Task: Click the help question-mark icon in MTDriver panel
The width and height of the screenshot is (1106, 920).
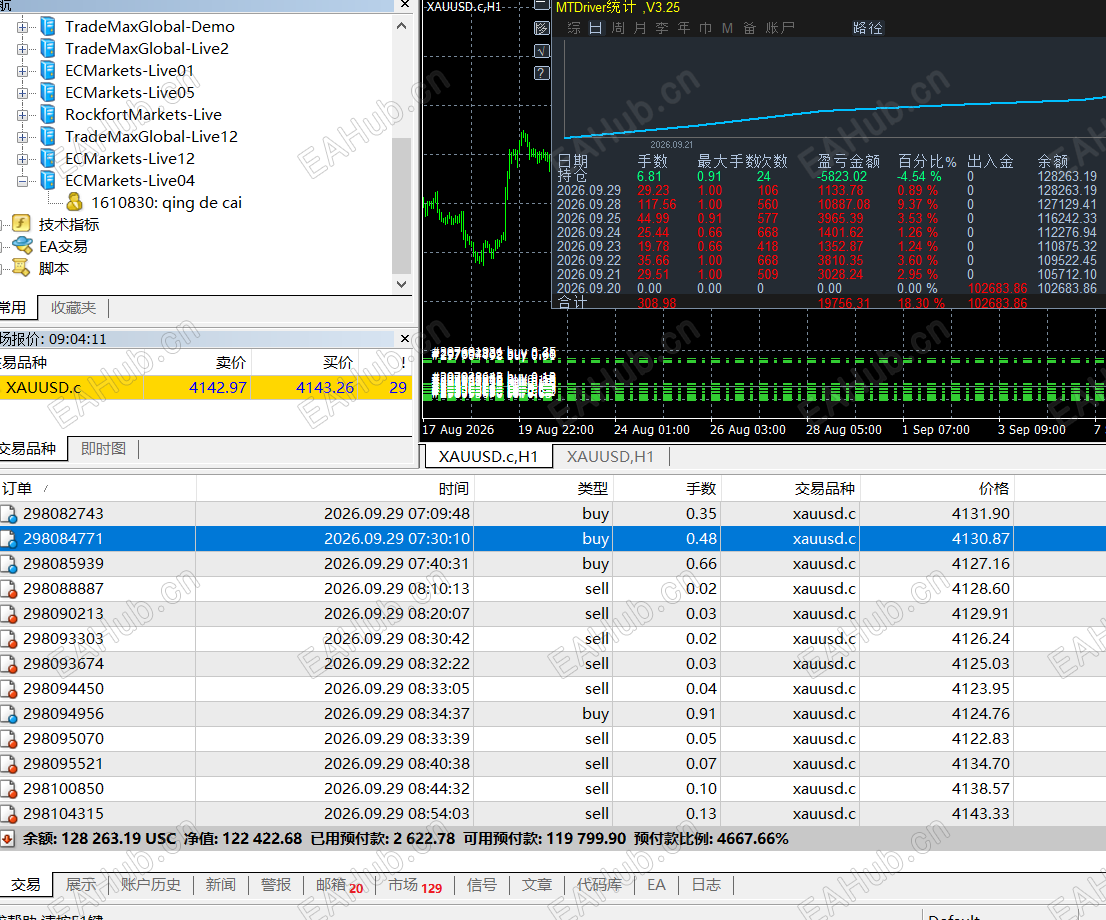Action: (x=542, y=73)
